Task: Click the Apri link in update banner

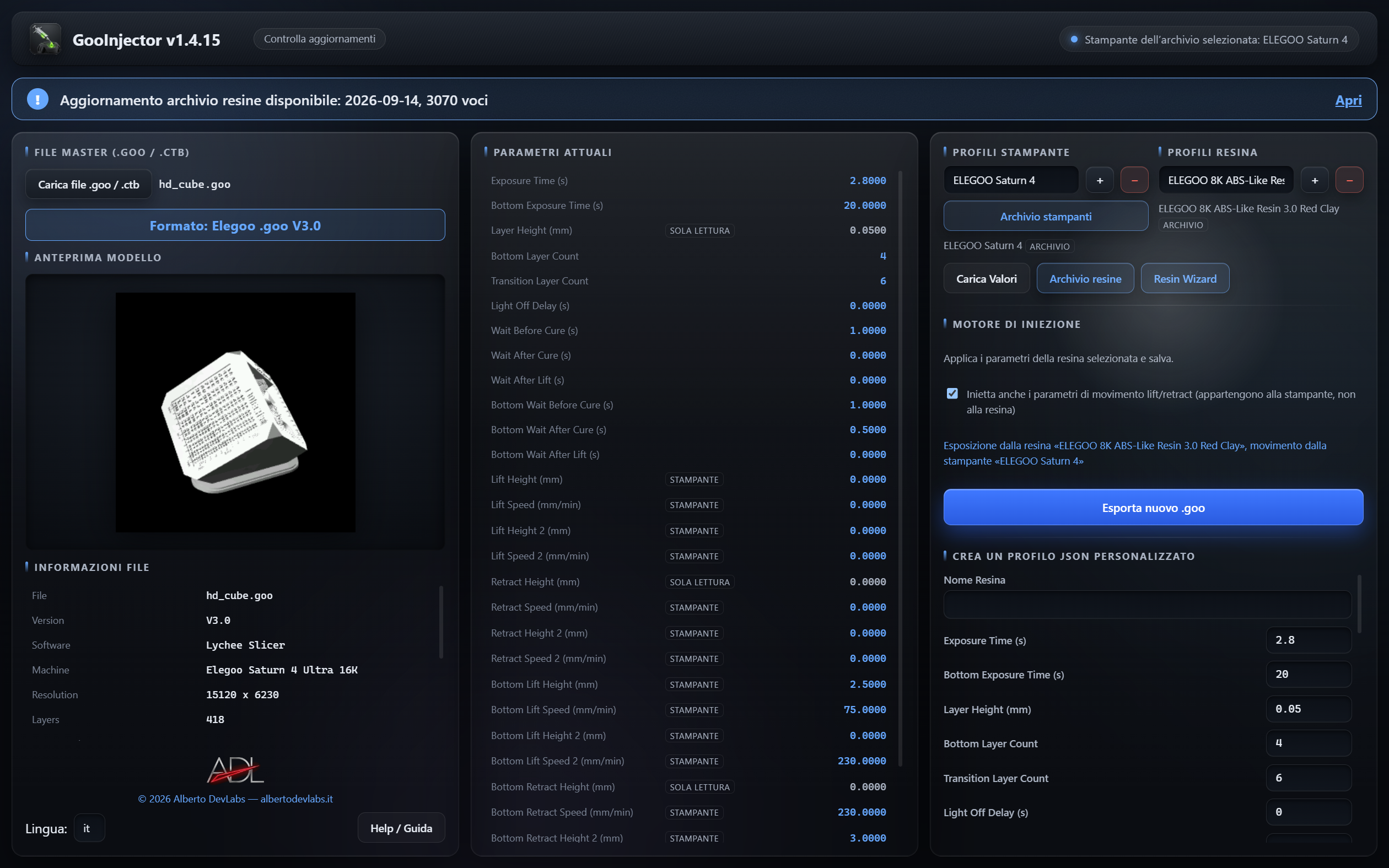Action: click(x=1348, y=100)
